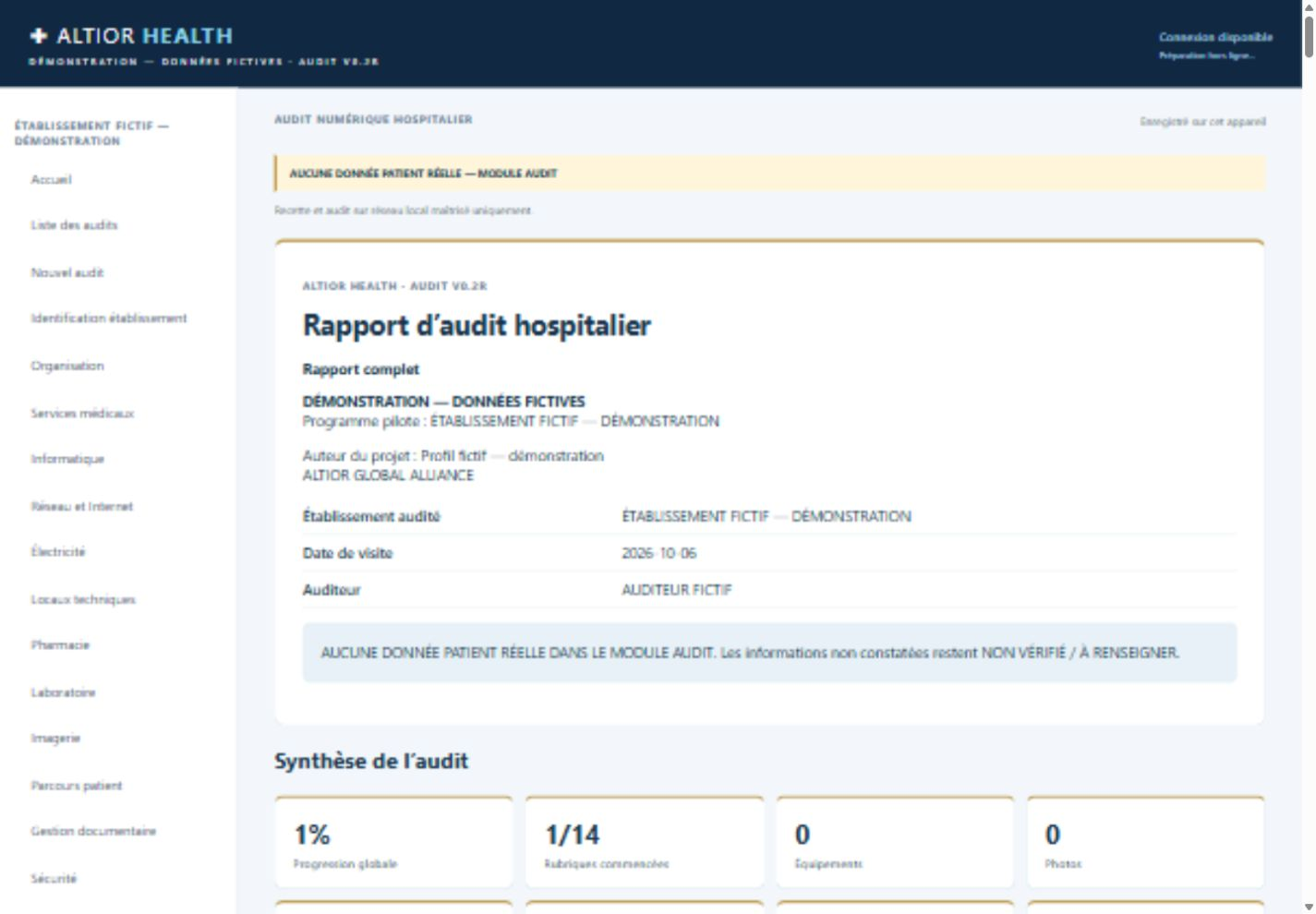Open Réseau et Internet section
Image resolution: width=1316 pixels, height=914 pixels.
82,506
